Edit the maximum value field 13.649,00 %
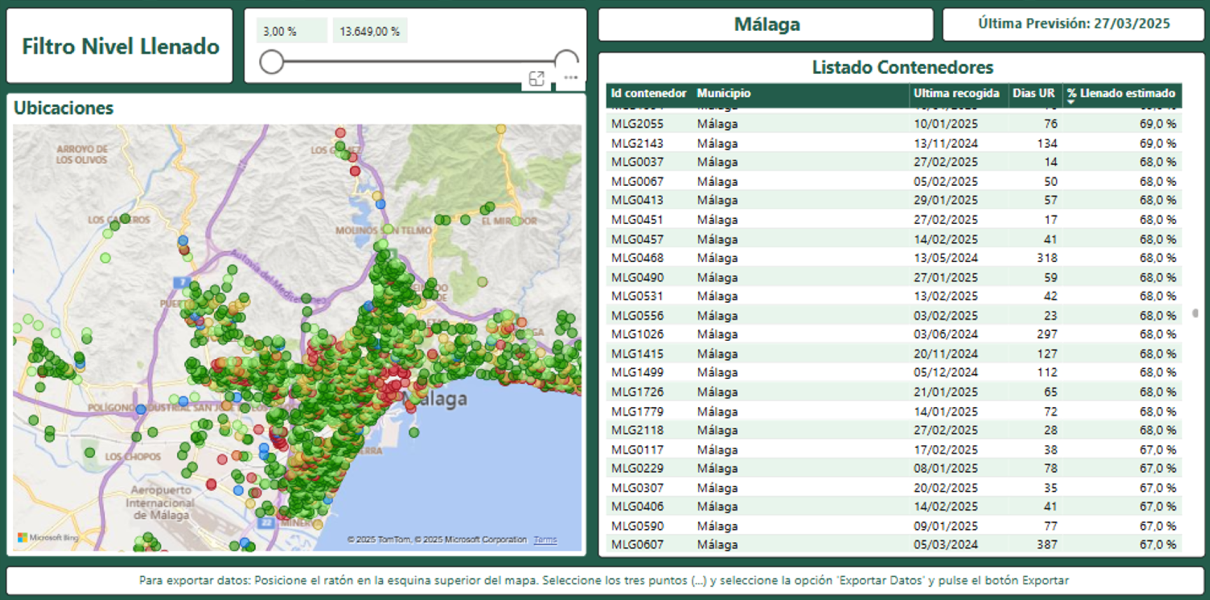 [370, 31]
